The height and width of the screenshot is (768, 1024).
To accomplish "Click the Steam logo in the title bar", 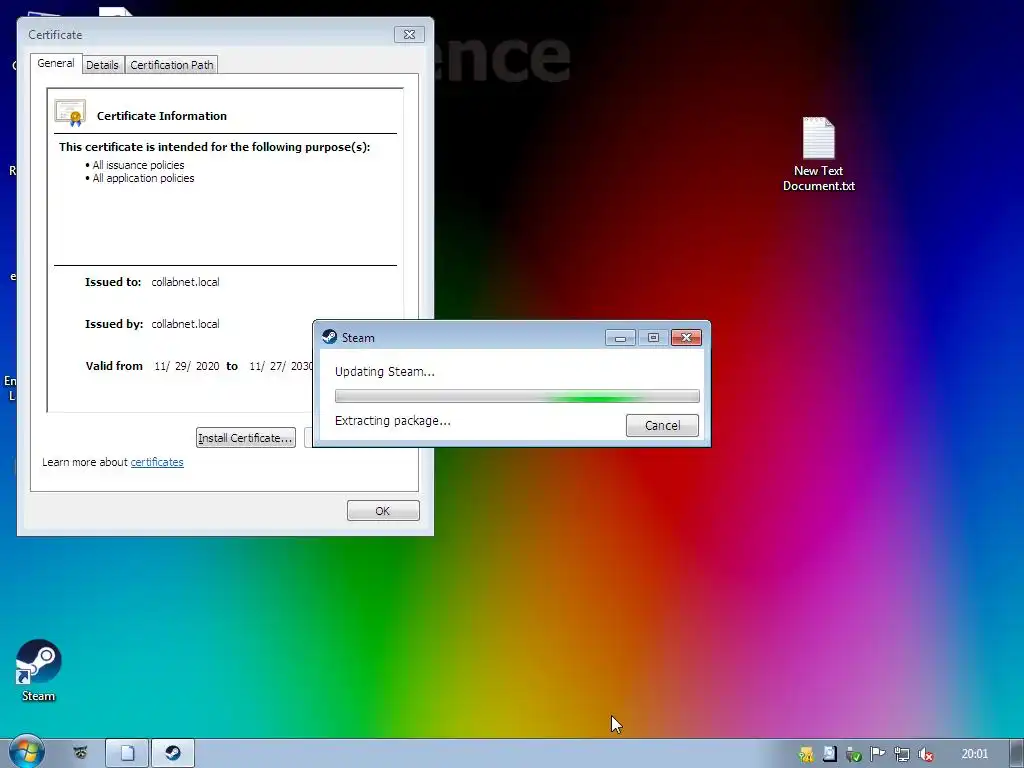I will 330,337.
